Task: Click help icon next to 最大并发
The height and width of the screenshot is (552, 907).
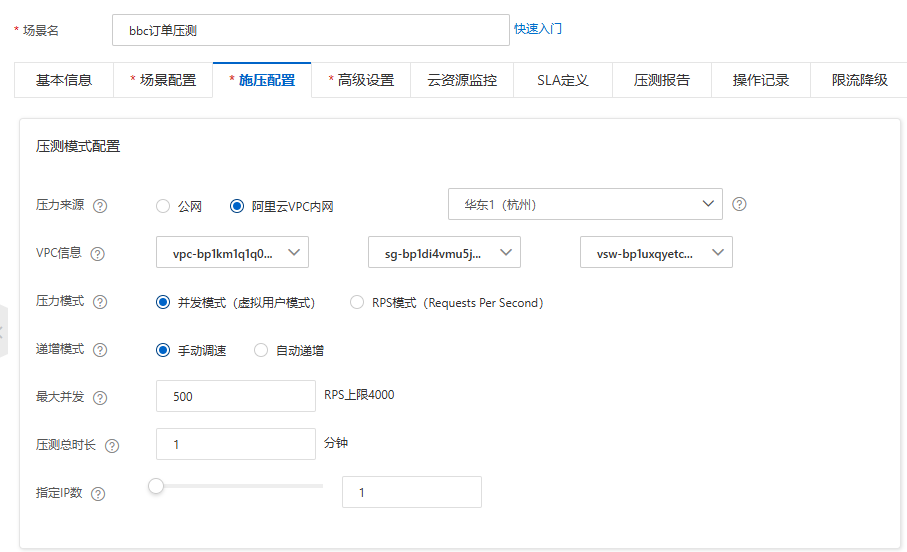Action: [100, 398]
